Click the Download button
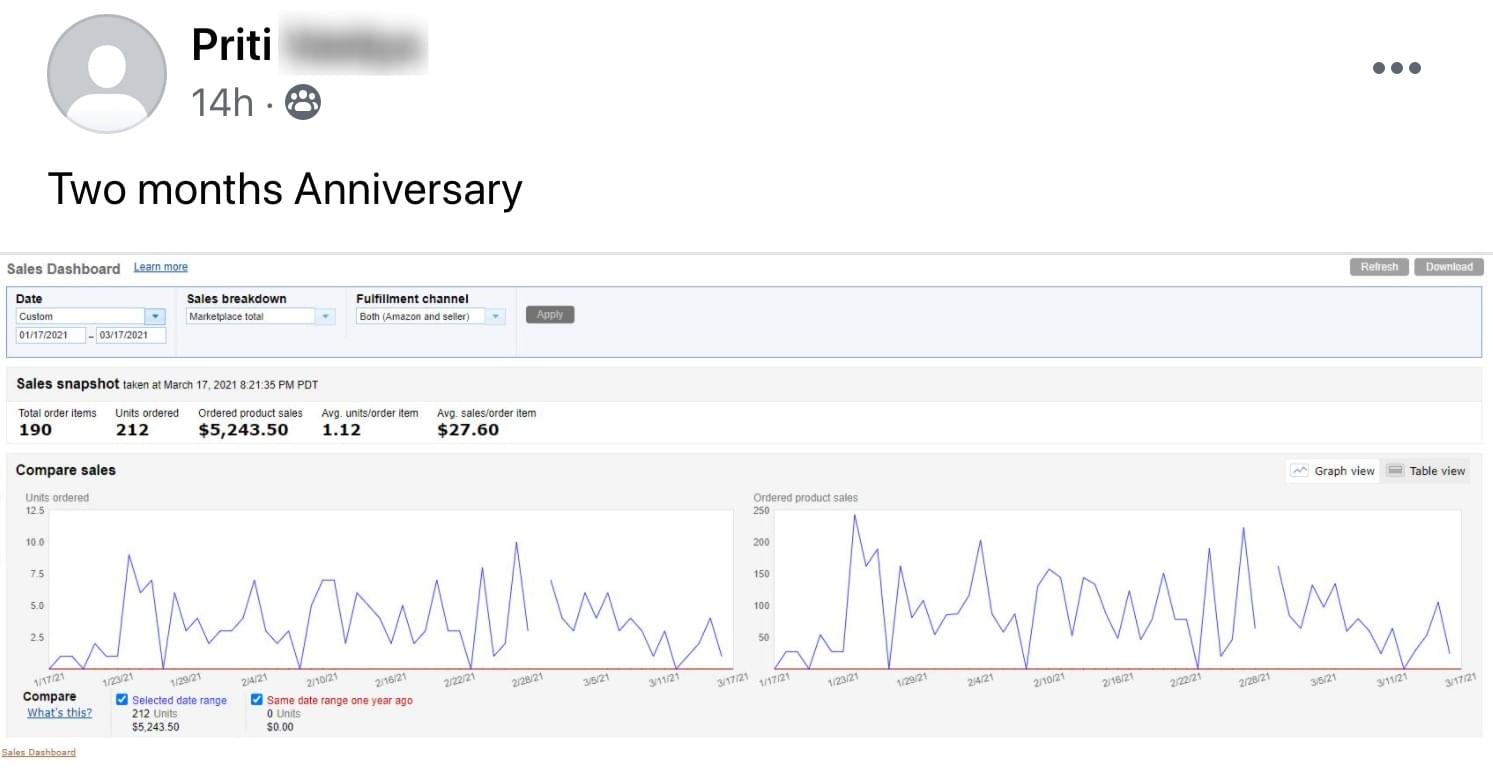Screen dimensions: 1493x772 (1448, 267)
